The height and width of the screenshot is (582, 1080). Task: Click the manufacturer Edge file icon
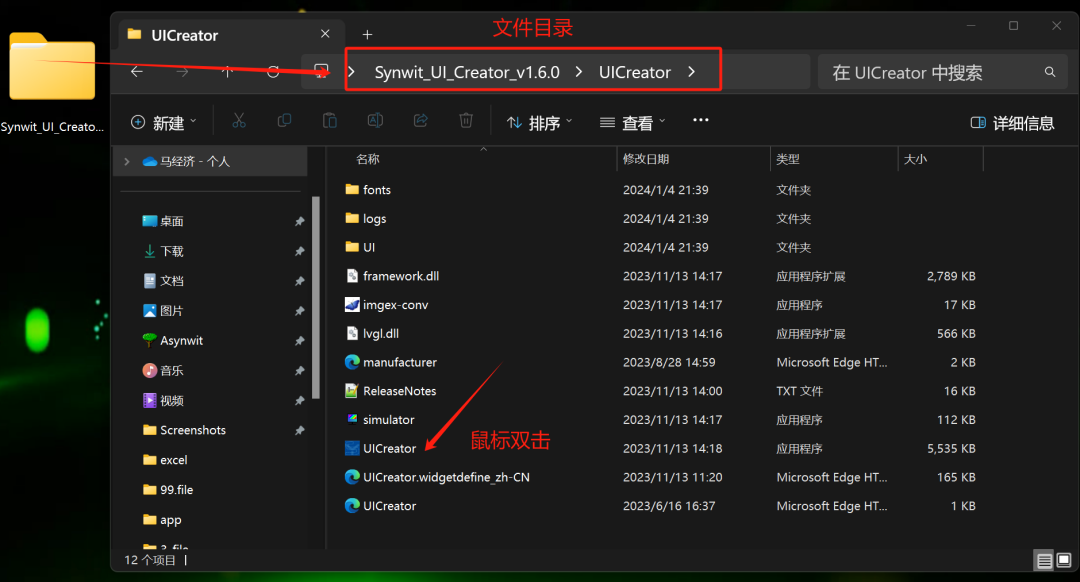click(352, 362)
